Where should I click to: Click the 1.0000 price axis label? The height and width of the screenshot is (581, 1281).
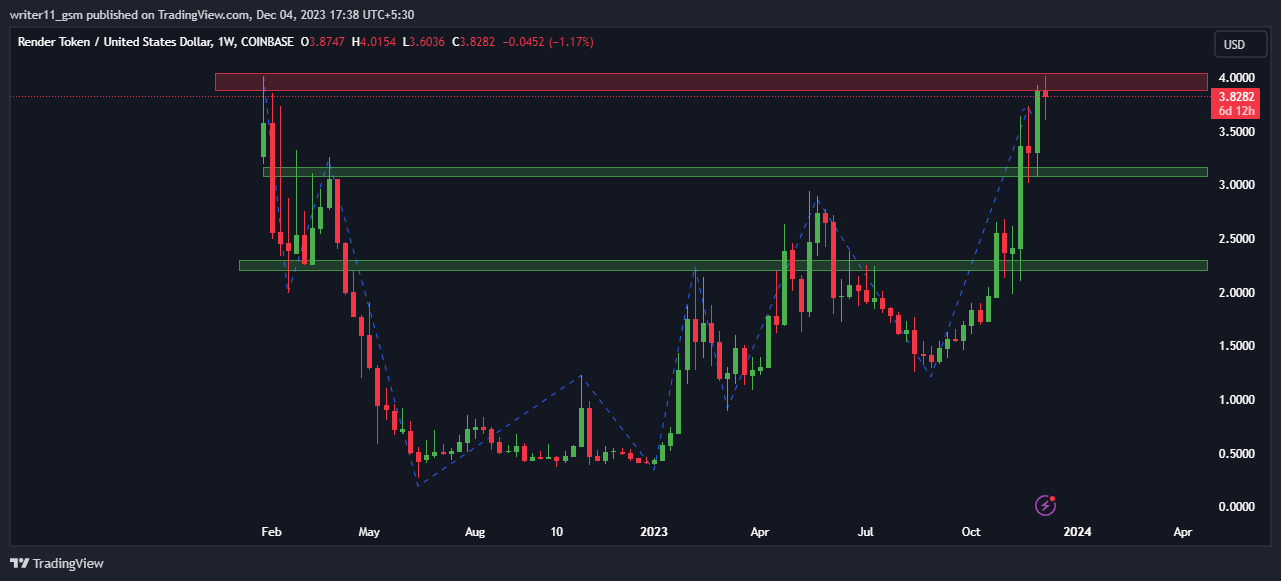[1237, 400]
